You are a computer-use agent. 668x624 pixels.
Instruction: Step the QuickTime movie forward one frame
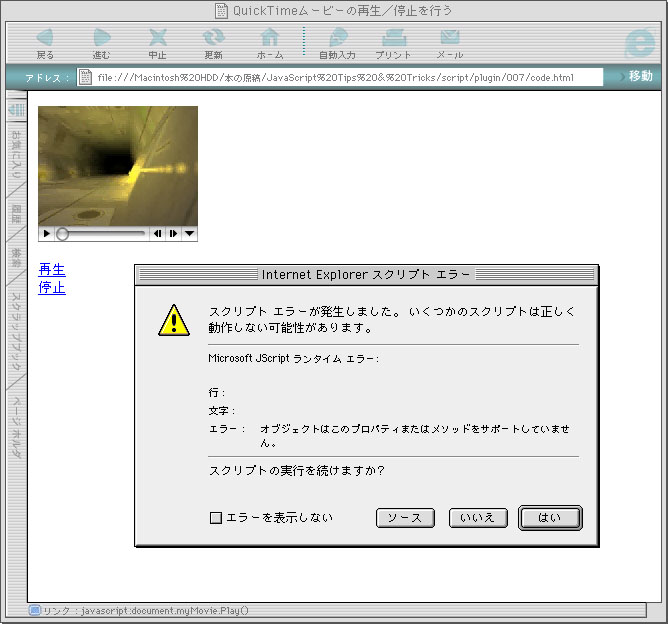(173, 233)
